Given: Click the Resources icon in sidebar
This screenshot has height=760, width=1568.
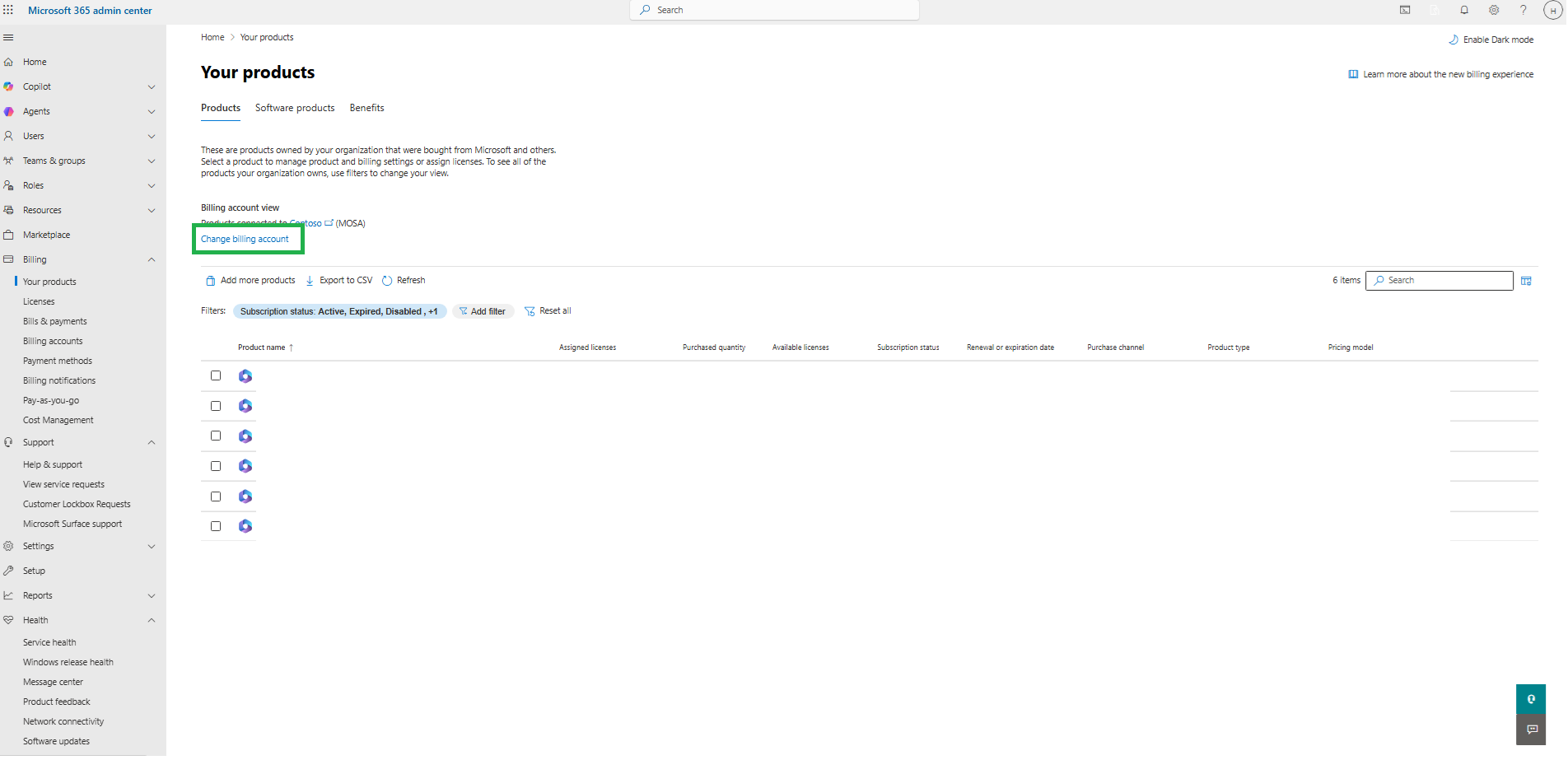Looking at the screenshot, I should [x=8, y=211].
